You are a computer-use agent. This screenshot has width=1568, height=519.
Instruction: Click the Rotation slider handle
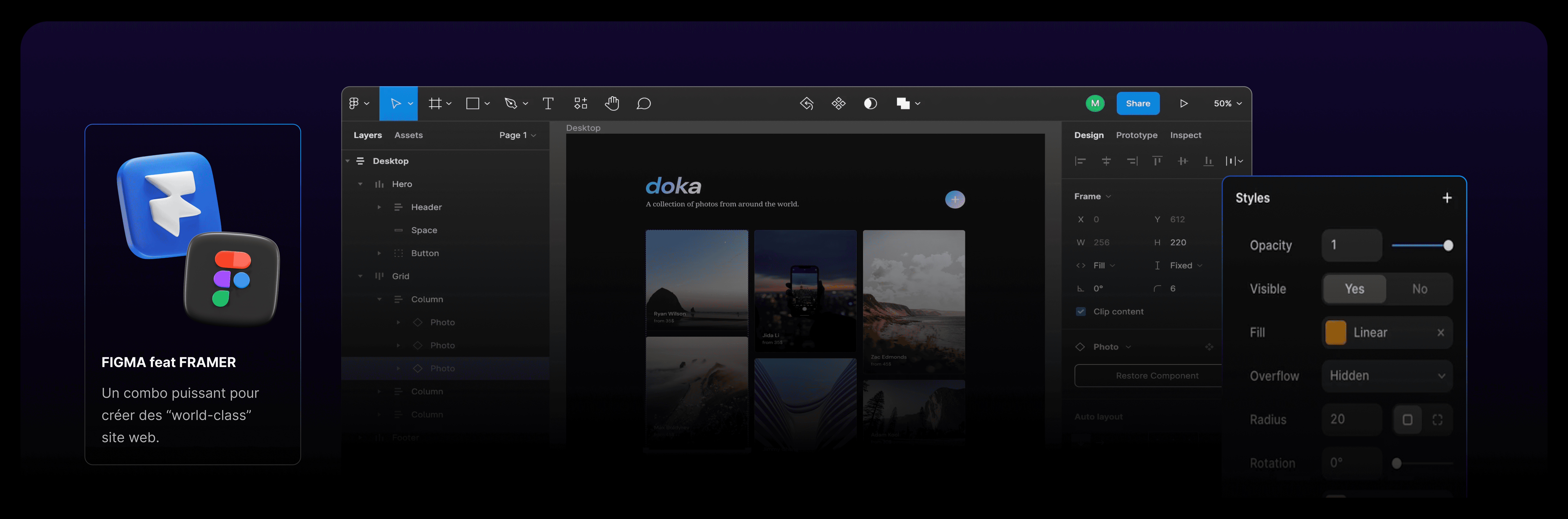pos(1397,464)
